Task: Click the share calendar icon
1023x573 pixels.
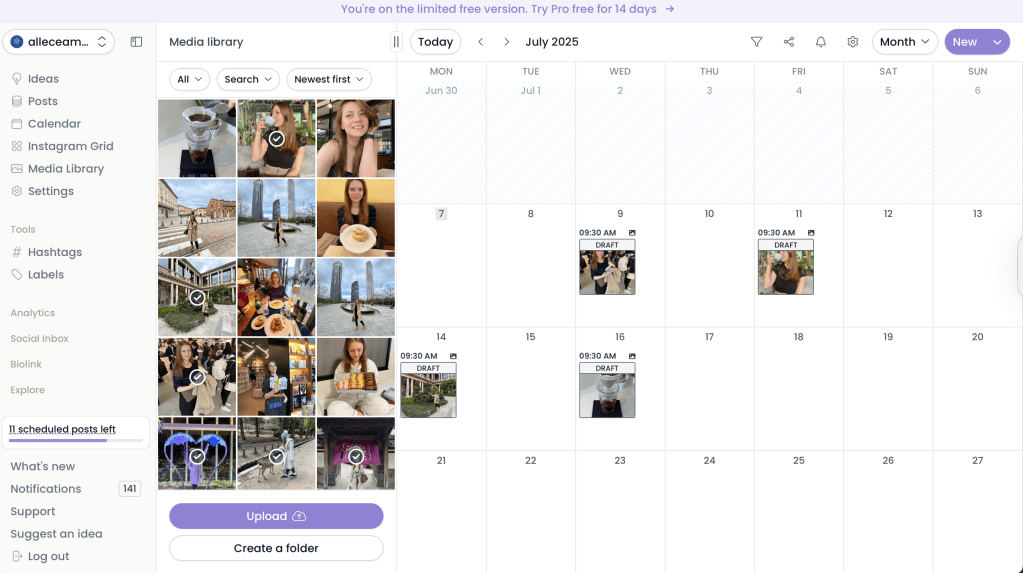Action: (x=789, y=42)
